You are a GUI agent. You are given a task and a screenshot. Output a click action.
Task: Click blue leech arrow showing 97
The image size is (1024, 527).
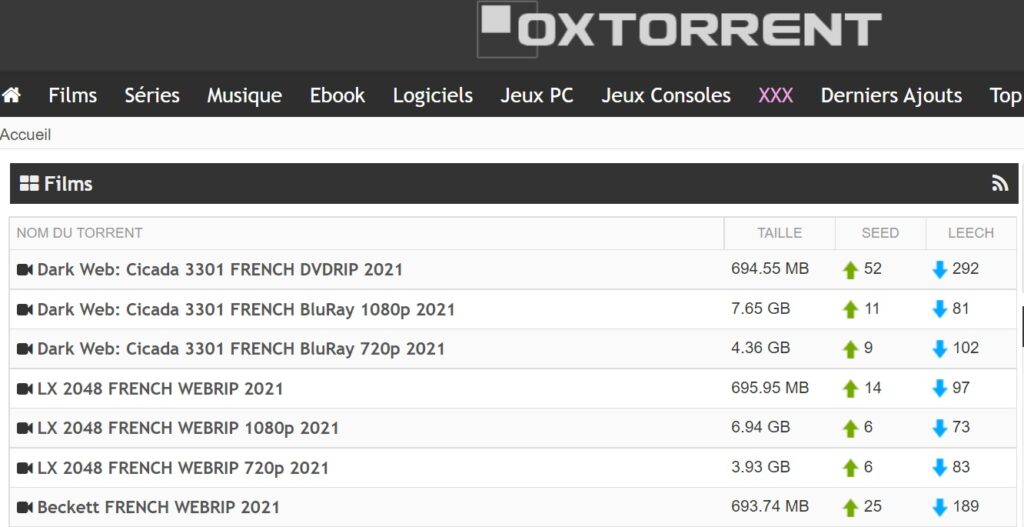pyautogui.click(x=940, y=389)
